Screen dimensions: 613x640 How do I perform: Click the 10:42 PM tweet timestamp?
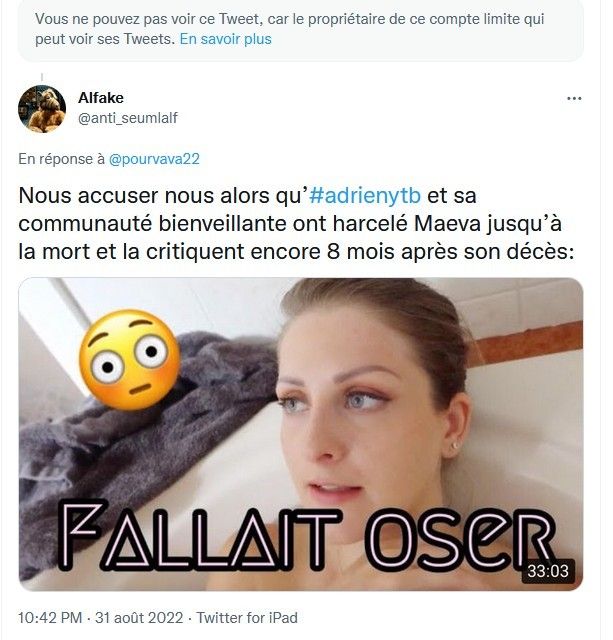click(x=50, y=618)
